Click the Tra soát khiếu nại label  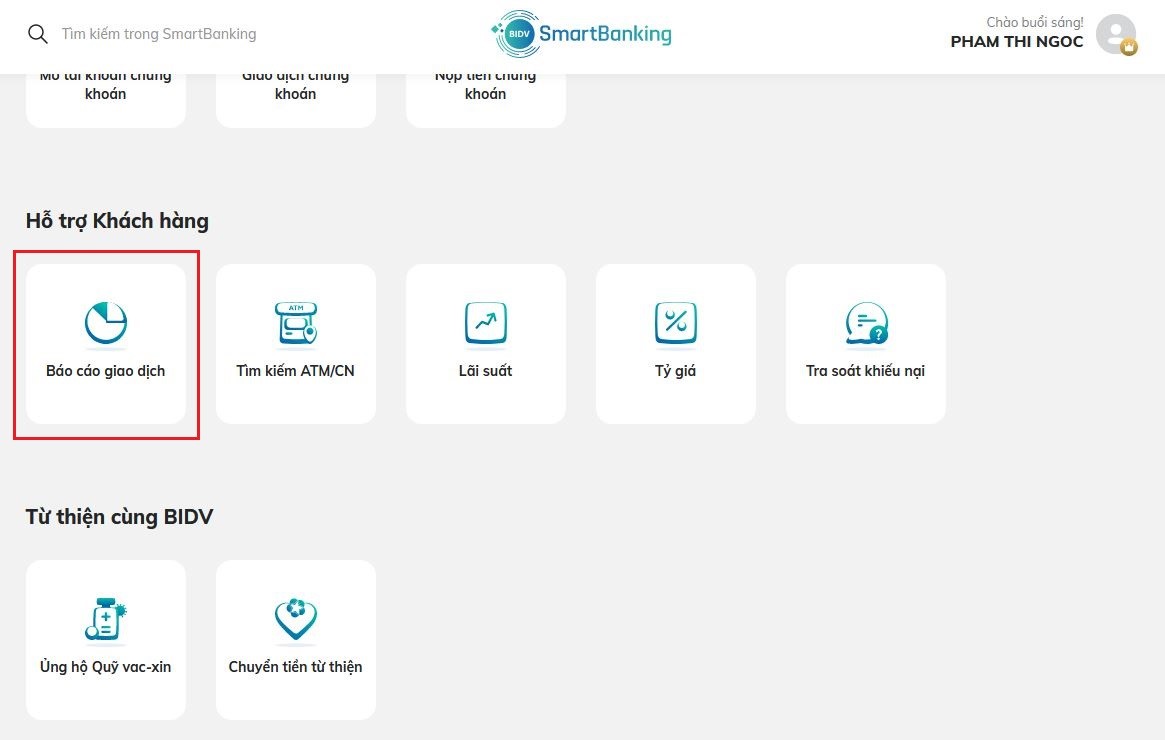coord(866,371)
